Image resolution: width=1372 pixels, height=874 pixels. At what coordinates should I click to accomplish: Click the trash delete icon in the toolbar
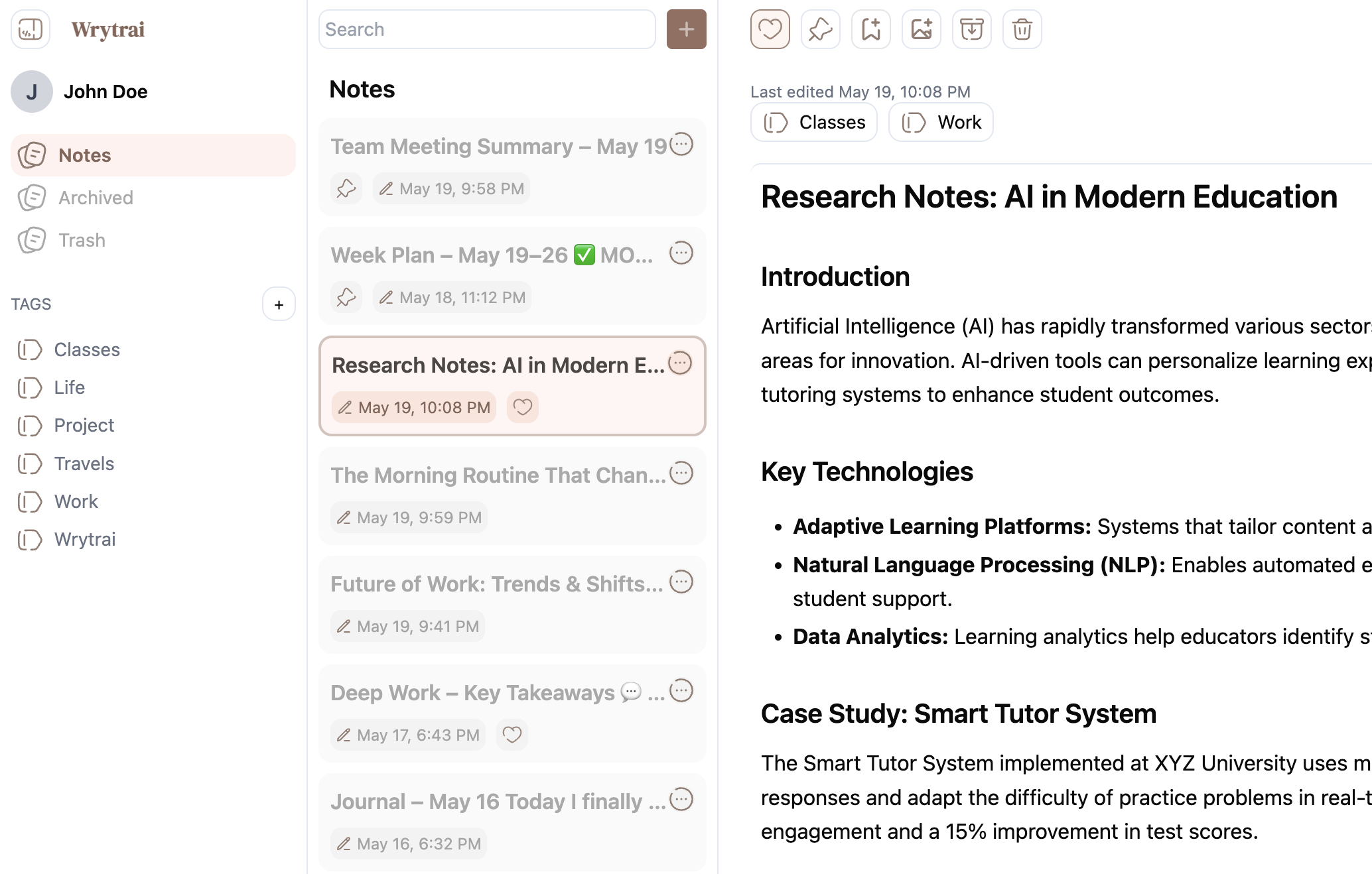(1022, 29)
